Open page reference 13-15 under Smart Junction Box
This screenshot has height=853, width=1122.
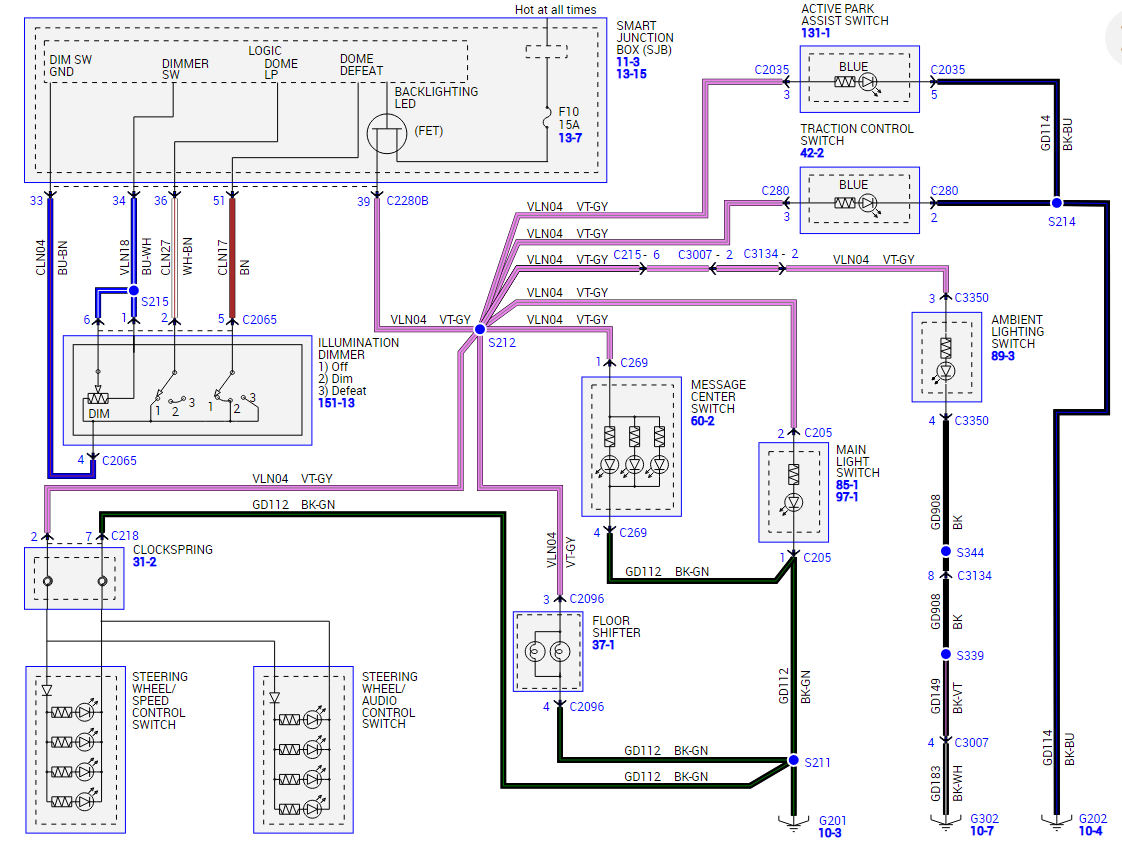[x=631, y=74]
